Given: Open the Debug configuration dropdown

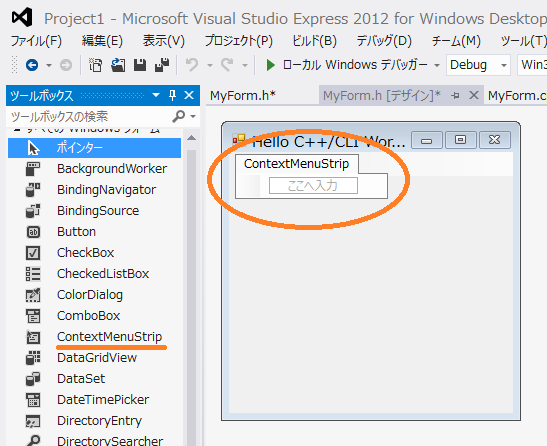Looking at the screenshot, I should point(478,65).
